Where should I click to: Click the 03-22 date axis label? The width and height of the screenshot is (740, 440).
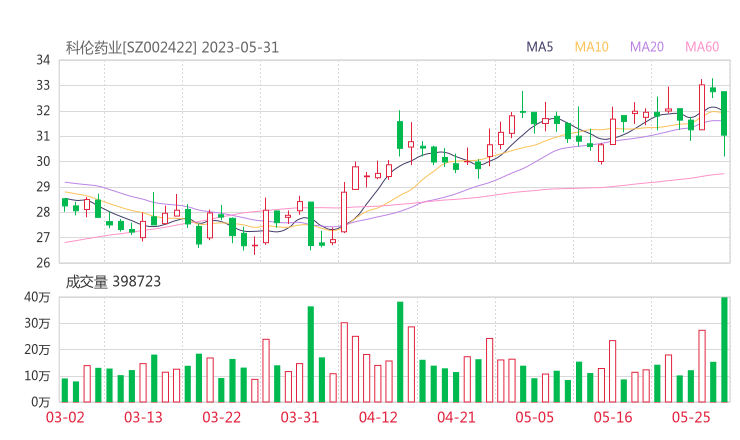pyautogui.click(x=221, y=417)
